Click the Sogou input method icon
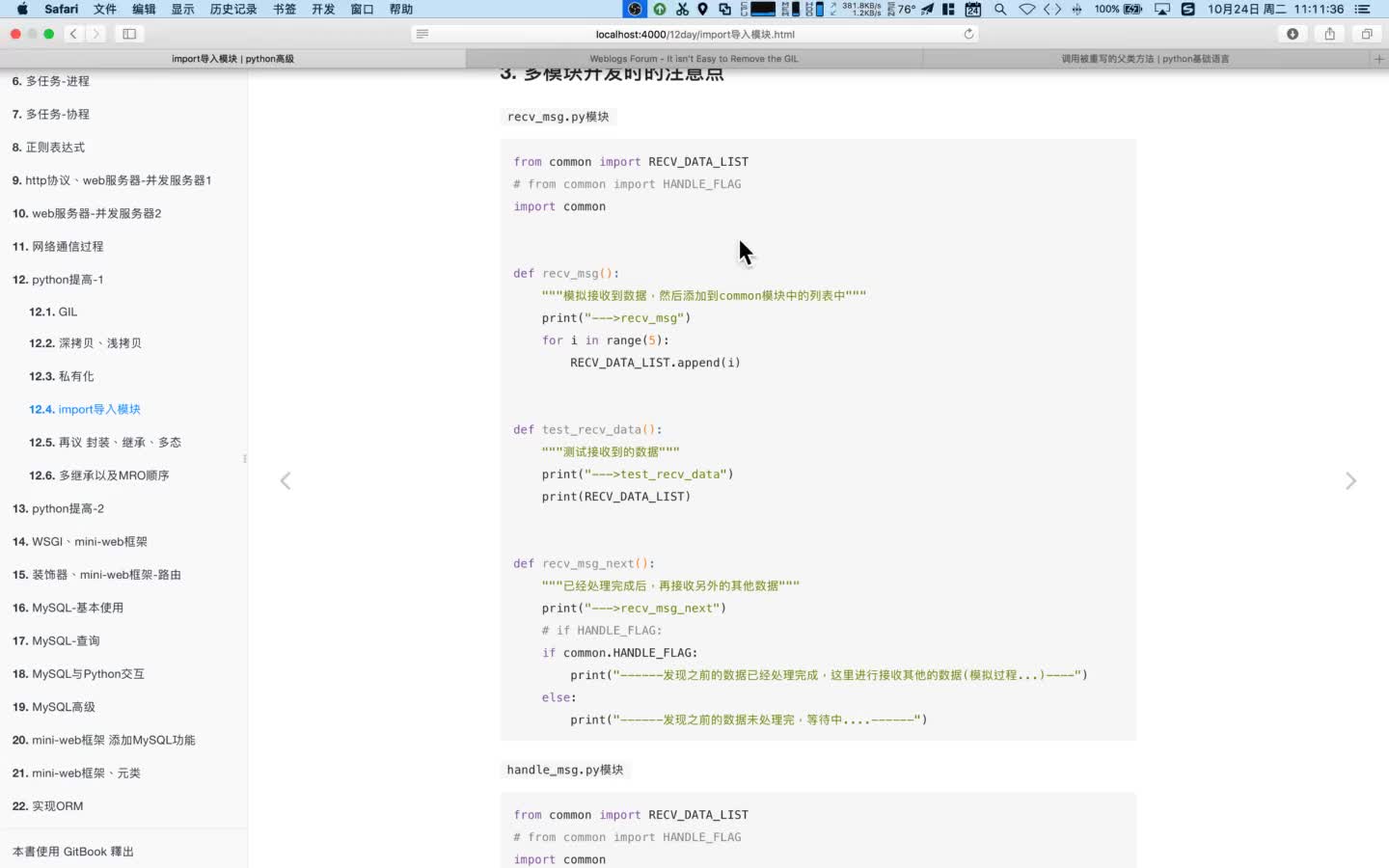Image resolution: width=1389 pixels, height=868 pixels. (1188, 9)
